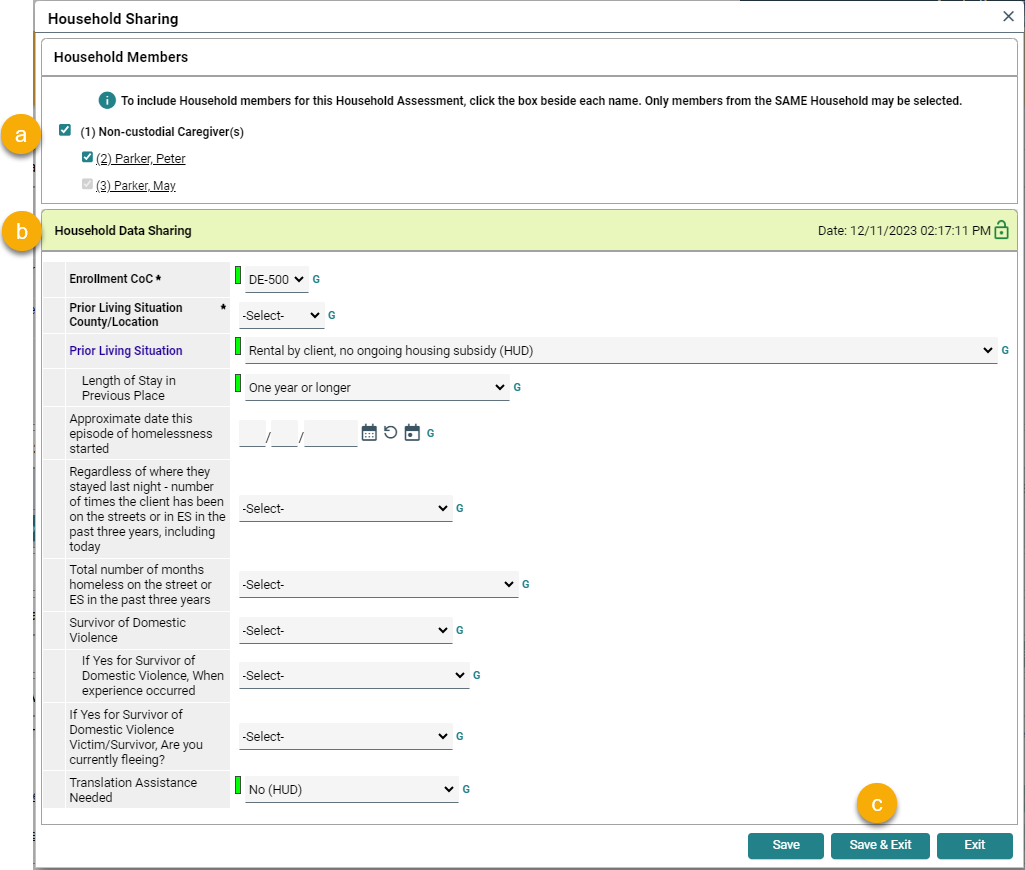Click the Save button
1025x870 pixels.
(786, 845)
